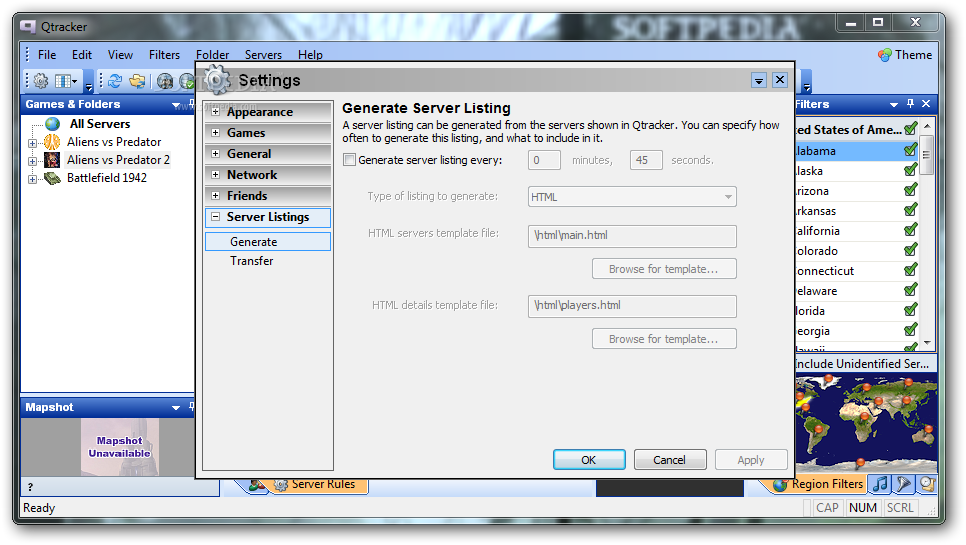The width and height of the screenshot is (966, 545).
Task: Expand the Games settings category
Action: pos(216,133)
